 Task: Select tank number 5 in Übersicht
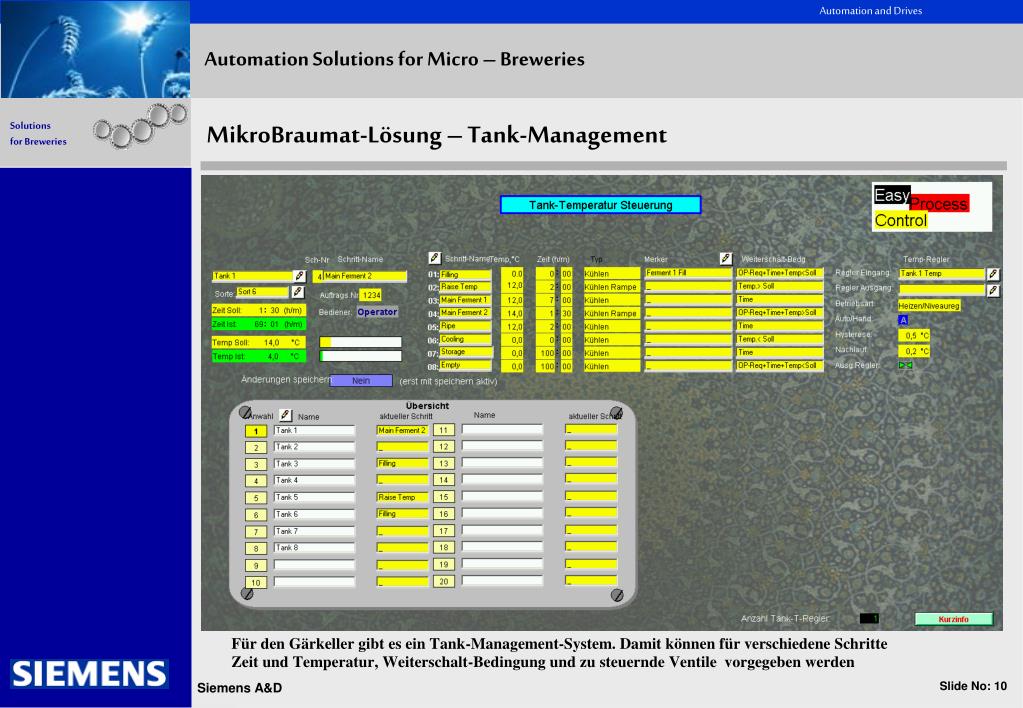coord(256,498)
